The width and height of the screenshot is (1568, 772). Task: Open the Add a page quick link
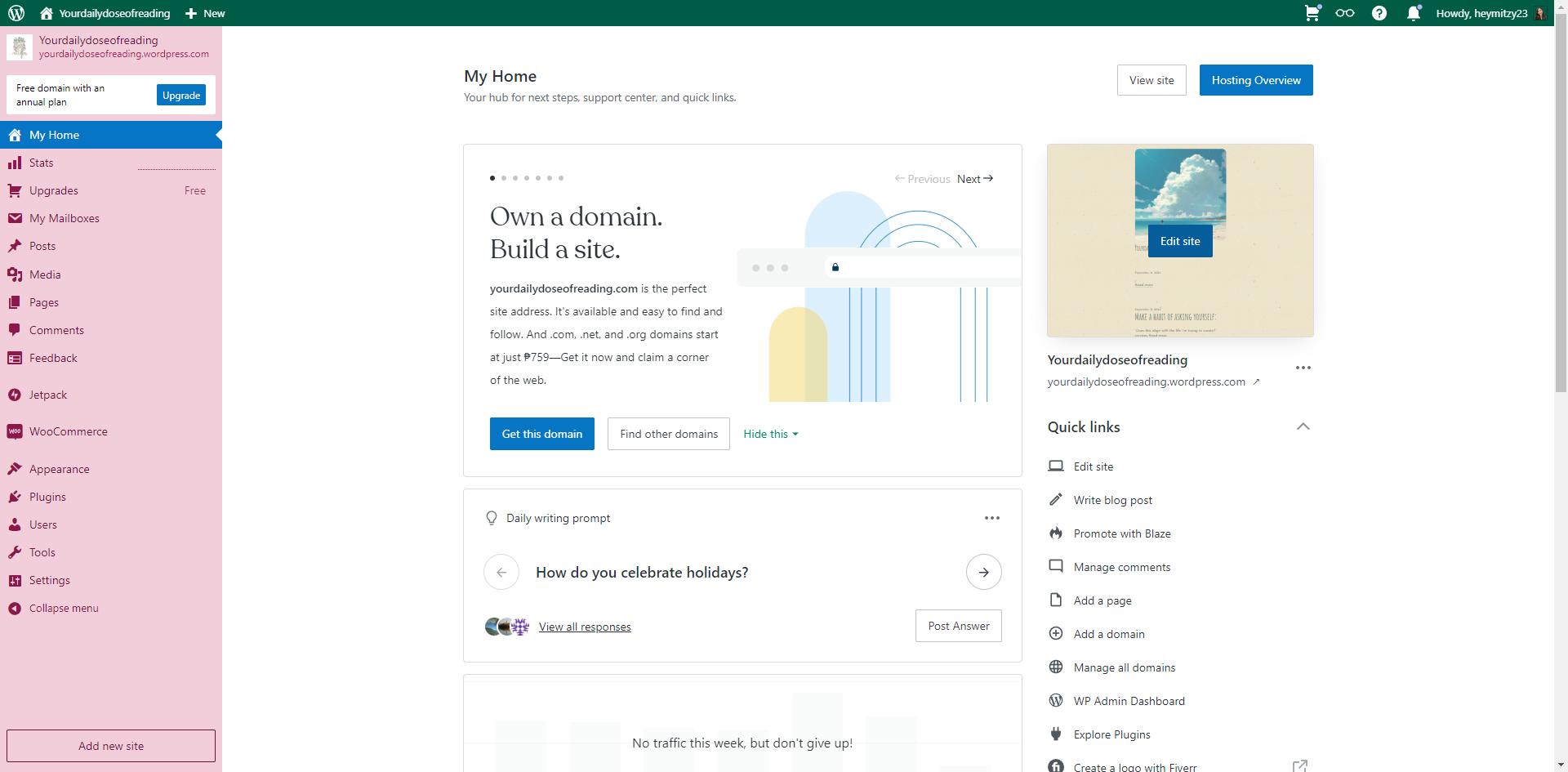tap(1102, 600)
